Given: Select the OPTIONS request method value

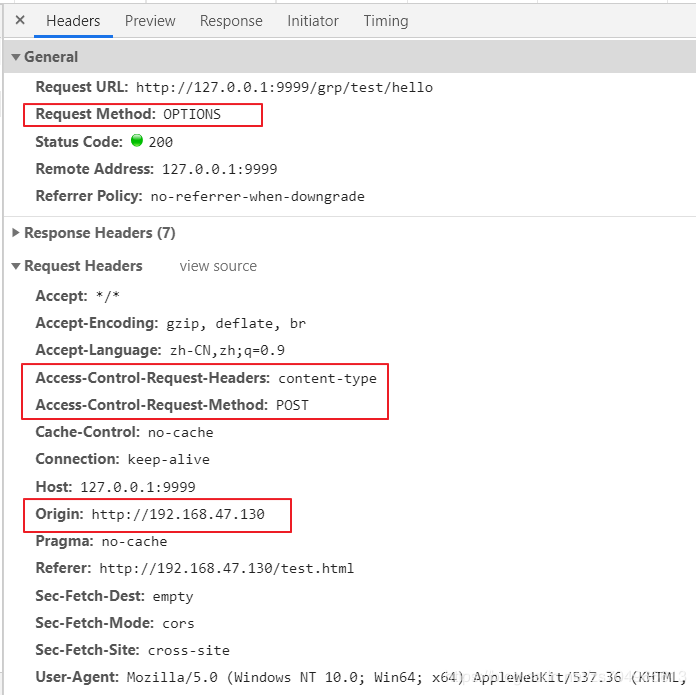Looking at the screenshot, I should pos(192,115).
